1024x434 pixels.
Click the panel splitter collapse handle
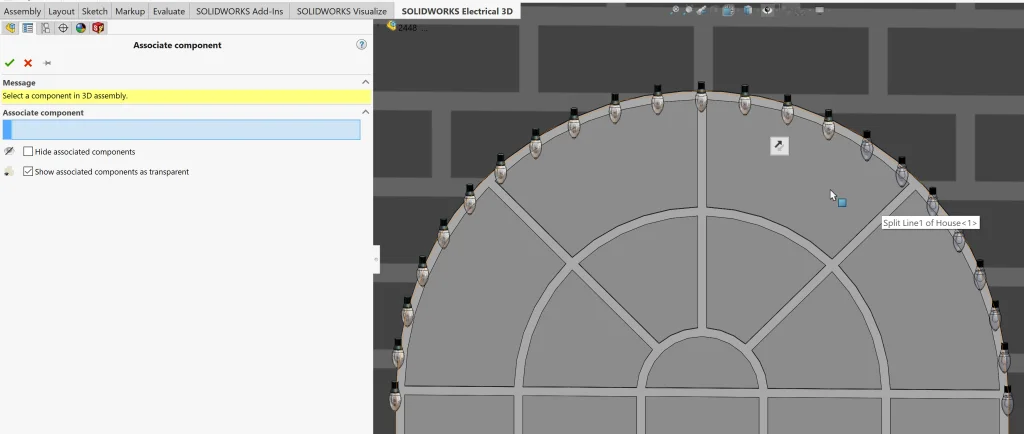point(376,259)
